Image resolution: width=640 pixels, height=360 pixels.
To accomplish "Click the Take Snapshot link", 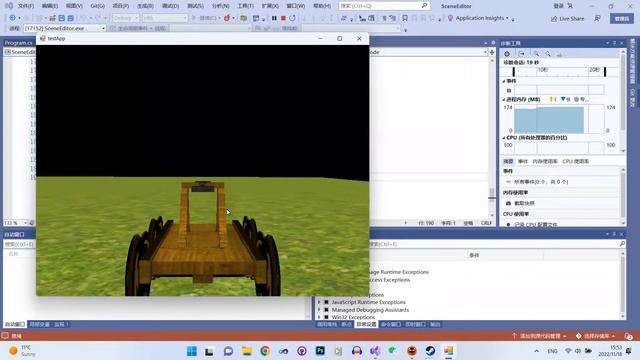I will (x=524, y=203).
